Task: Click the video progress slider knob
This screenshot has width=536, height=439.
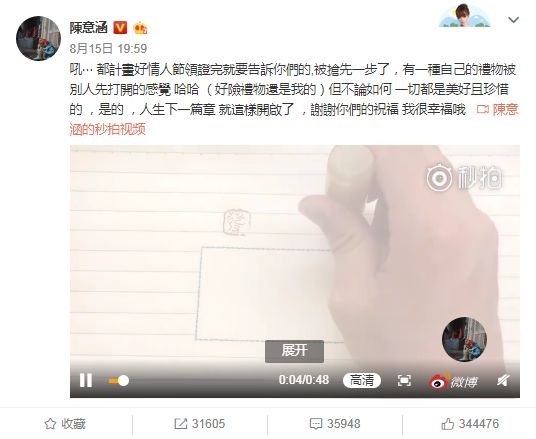Action: pos(123,381)
